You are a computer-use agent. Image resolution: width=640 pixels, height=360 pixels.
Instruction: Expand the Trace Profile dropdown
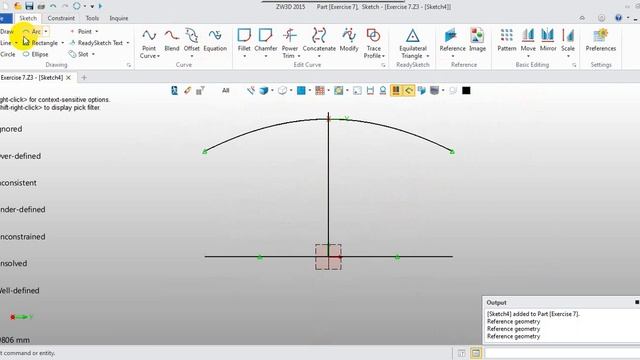coord(384,56)
